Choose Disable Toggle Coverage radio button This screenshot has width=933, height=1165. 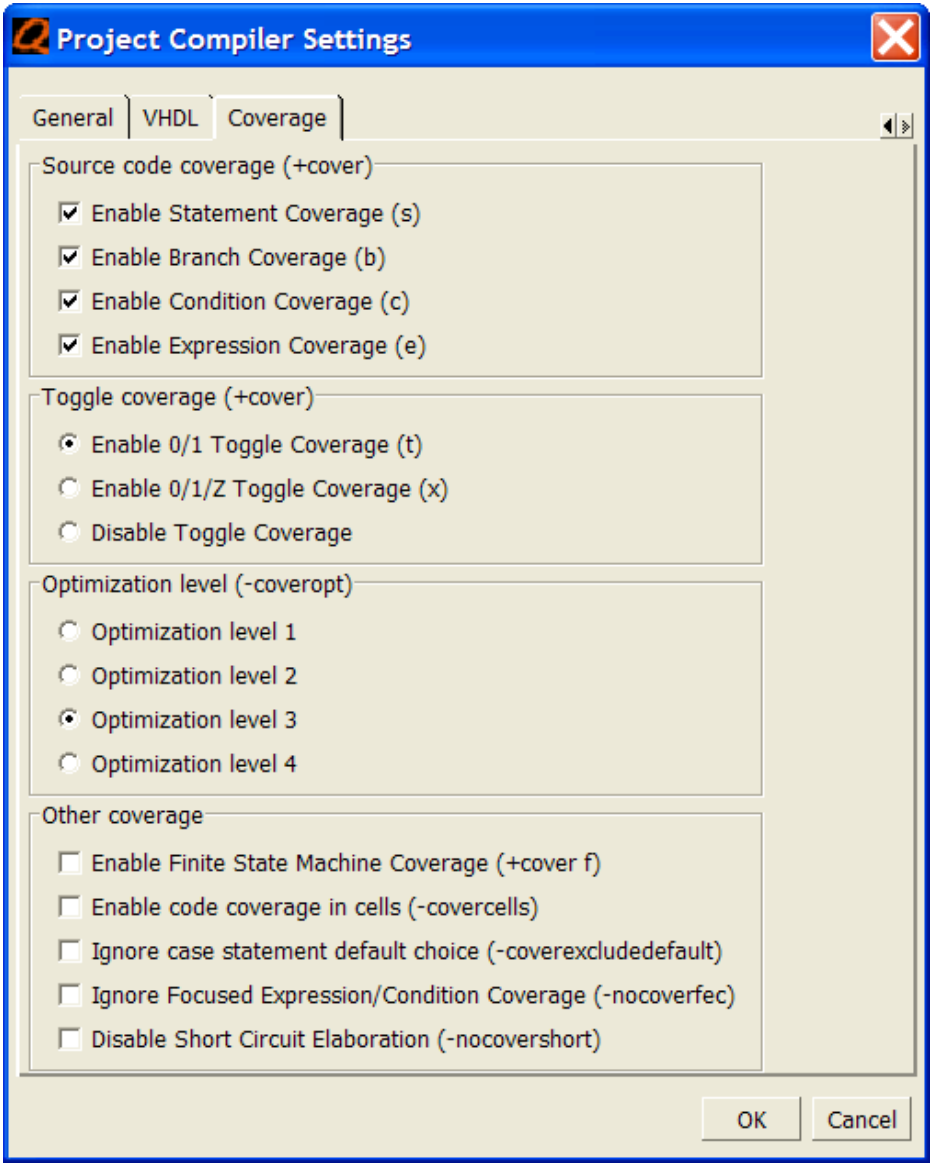point(69,532)
